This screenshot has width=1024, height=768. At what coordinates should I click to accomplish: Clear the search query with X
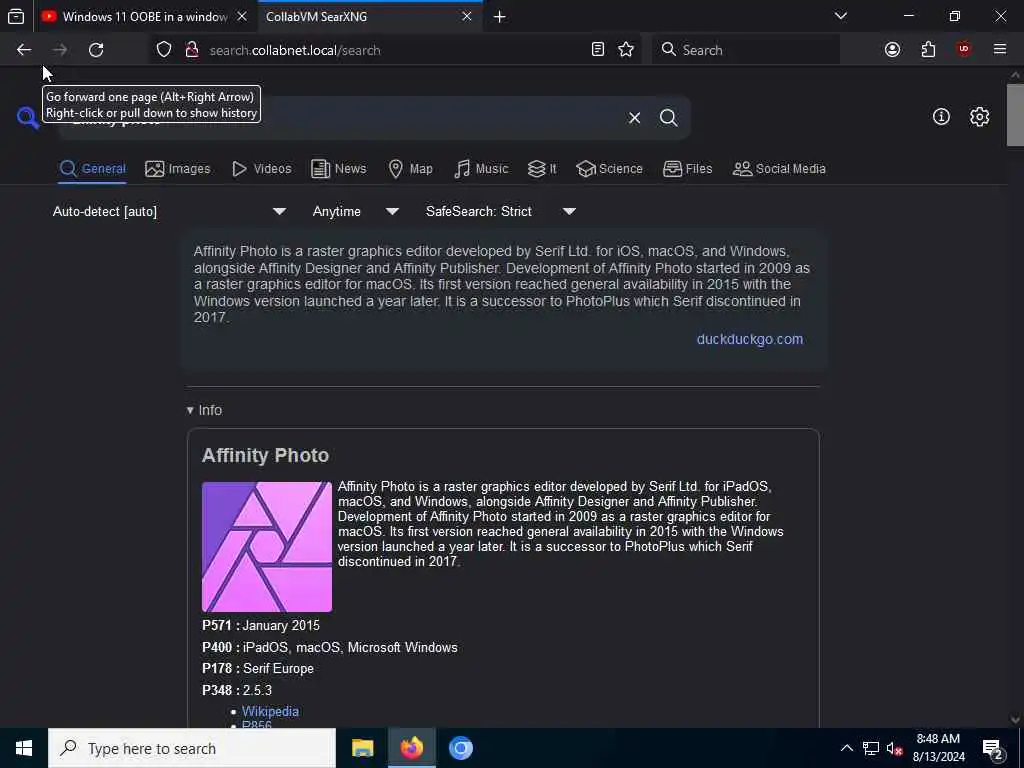click(634, 118)
